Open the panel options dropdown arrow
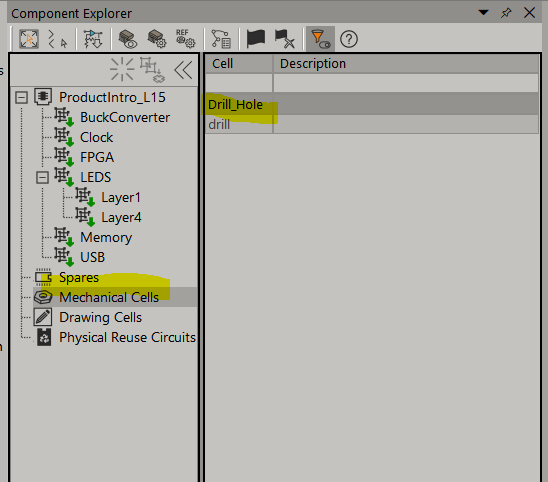Image resolution: width=548 pixels, height=482 pixels. pyautogui.click(x=483, y=13)
